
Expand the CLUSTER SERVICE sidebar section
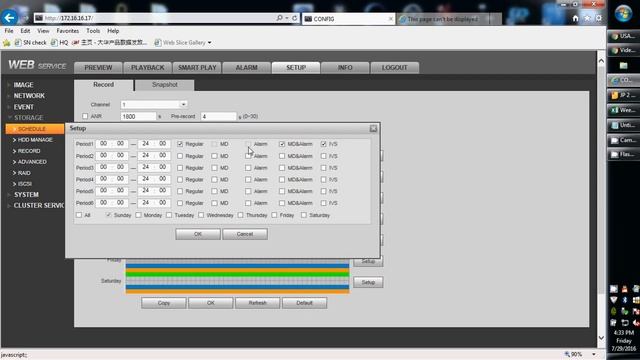(38, 205)
